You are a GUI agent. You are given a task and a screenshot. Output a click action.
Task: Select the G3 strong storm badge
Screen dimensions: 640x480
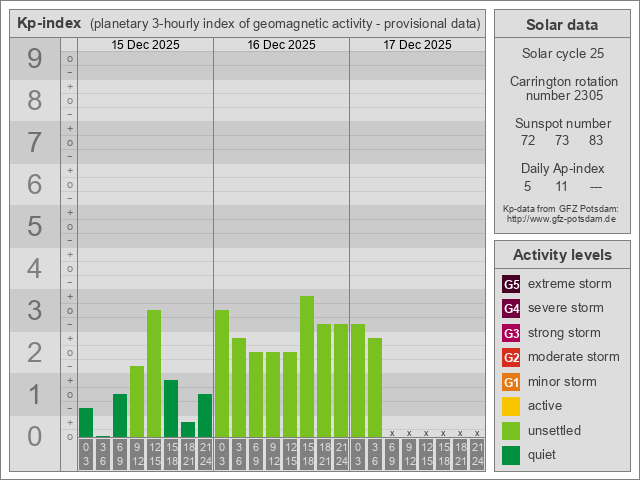pyautogui.click(x=511, y=333)
